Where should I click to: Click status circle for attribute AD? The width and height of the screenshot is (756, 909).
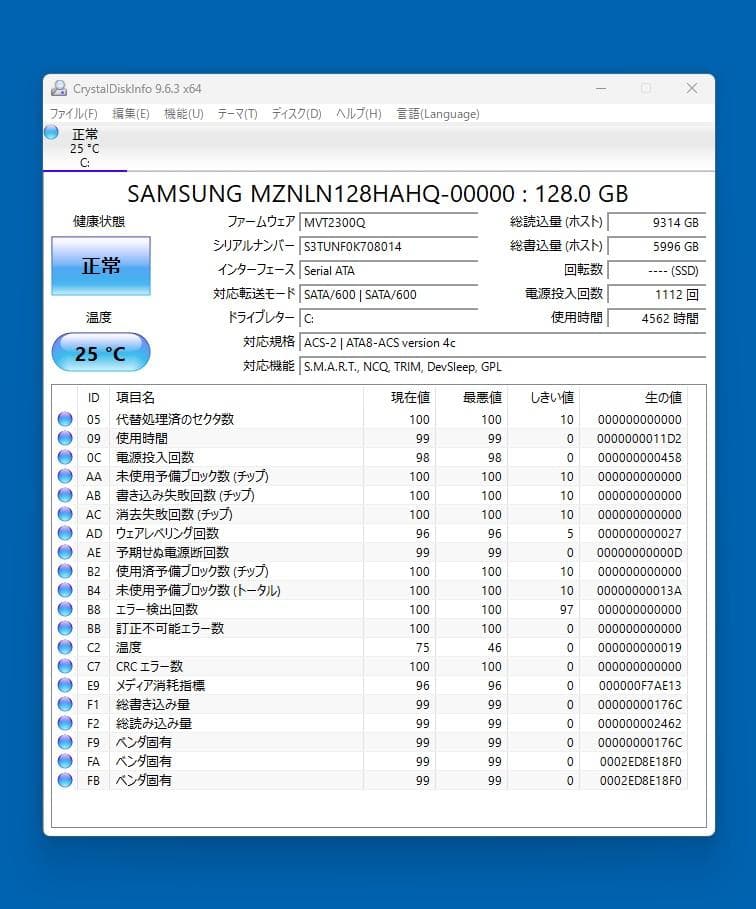65,533
